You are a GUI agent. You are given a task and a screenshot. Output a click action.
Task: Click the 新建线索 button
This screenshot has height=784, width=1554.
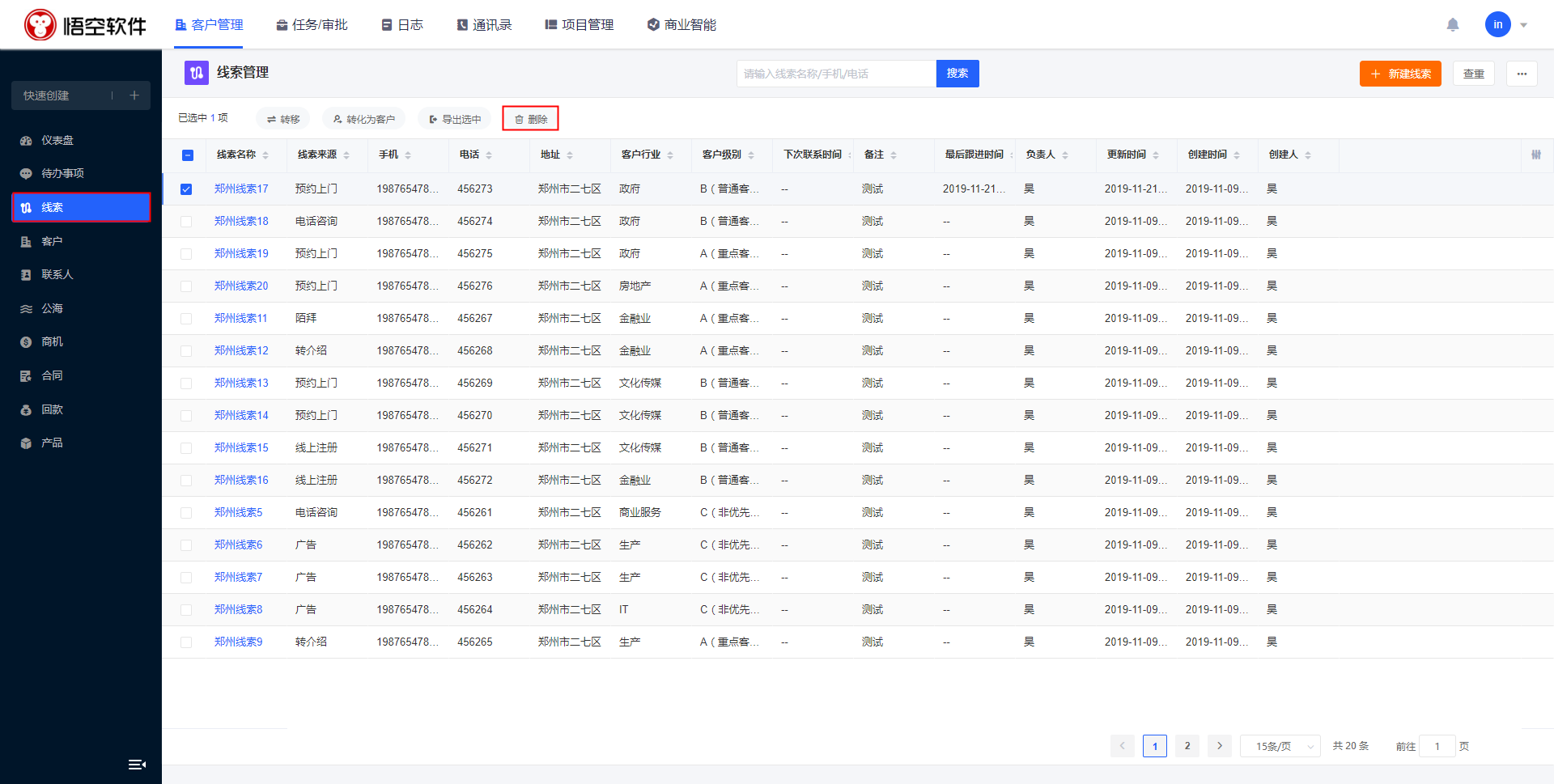[1400, 74]
